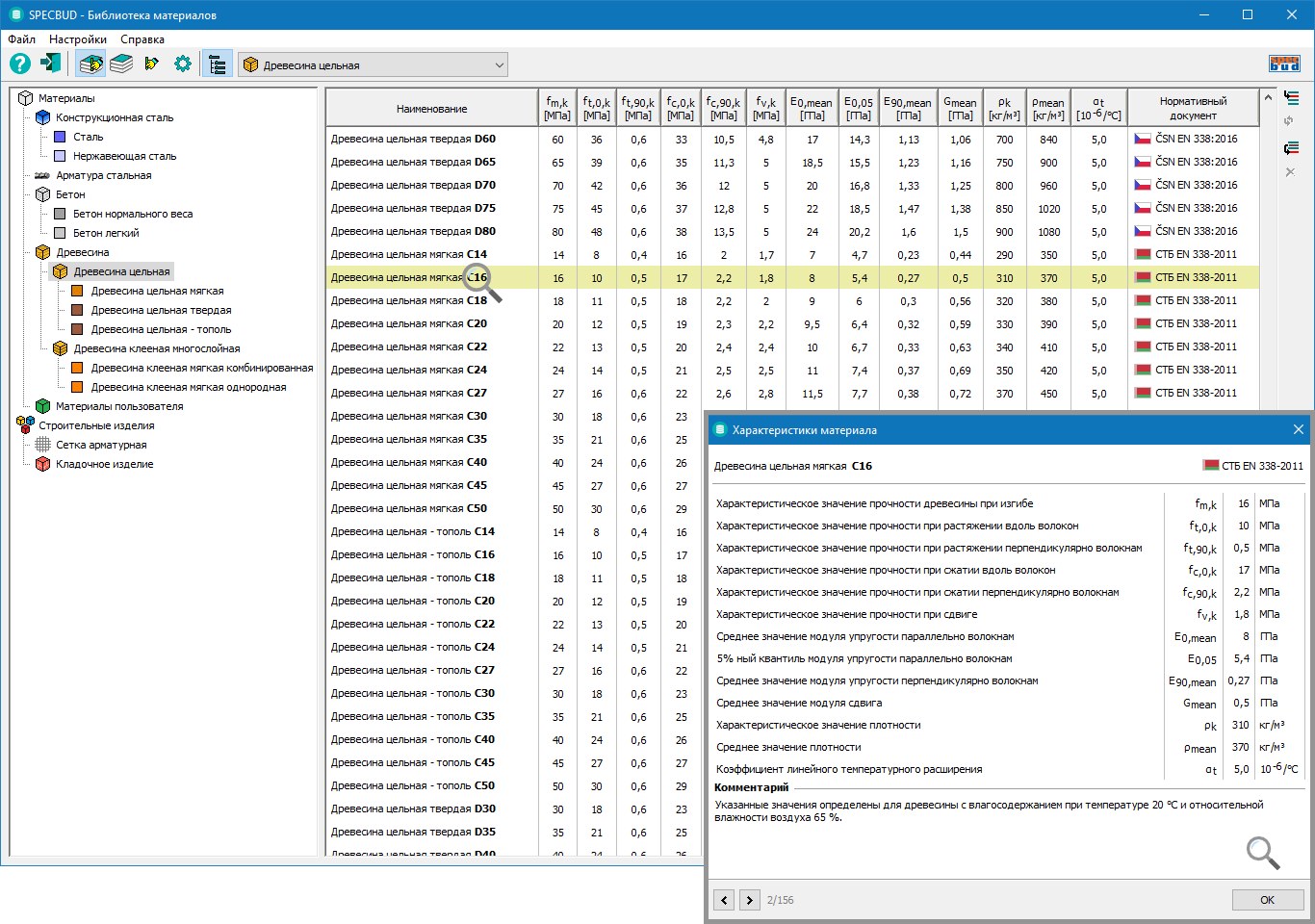Click the exit door icon in toolbar
The image size is (1315, 924).
coord(51,64)
